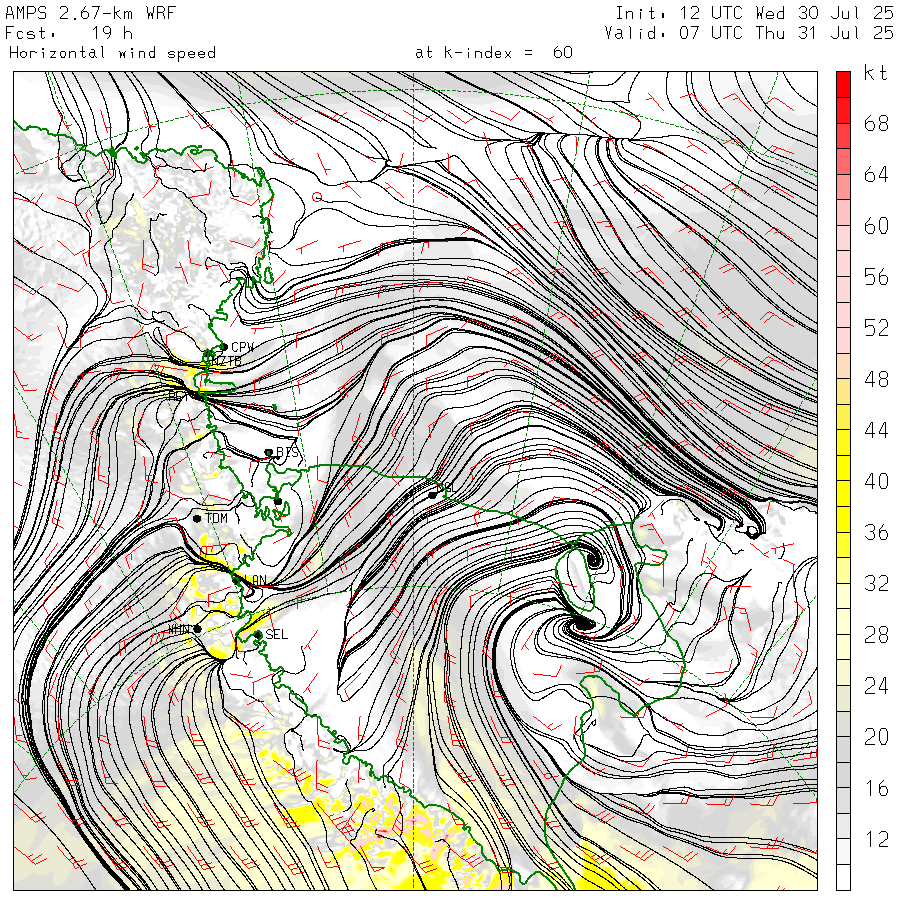The height and width of the screenshot is (900, 900).
Task: Click the colorbar value 20
Action: [x=876, y=737]
